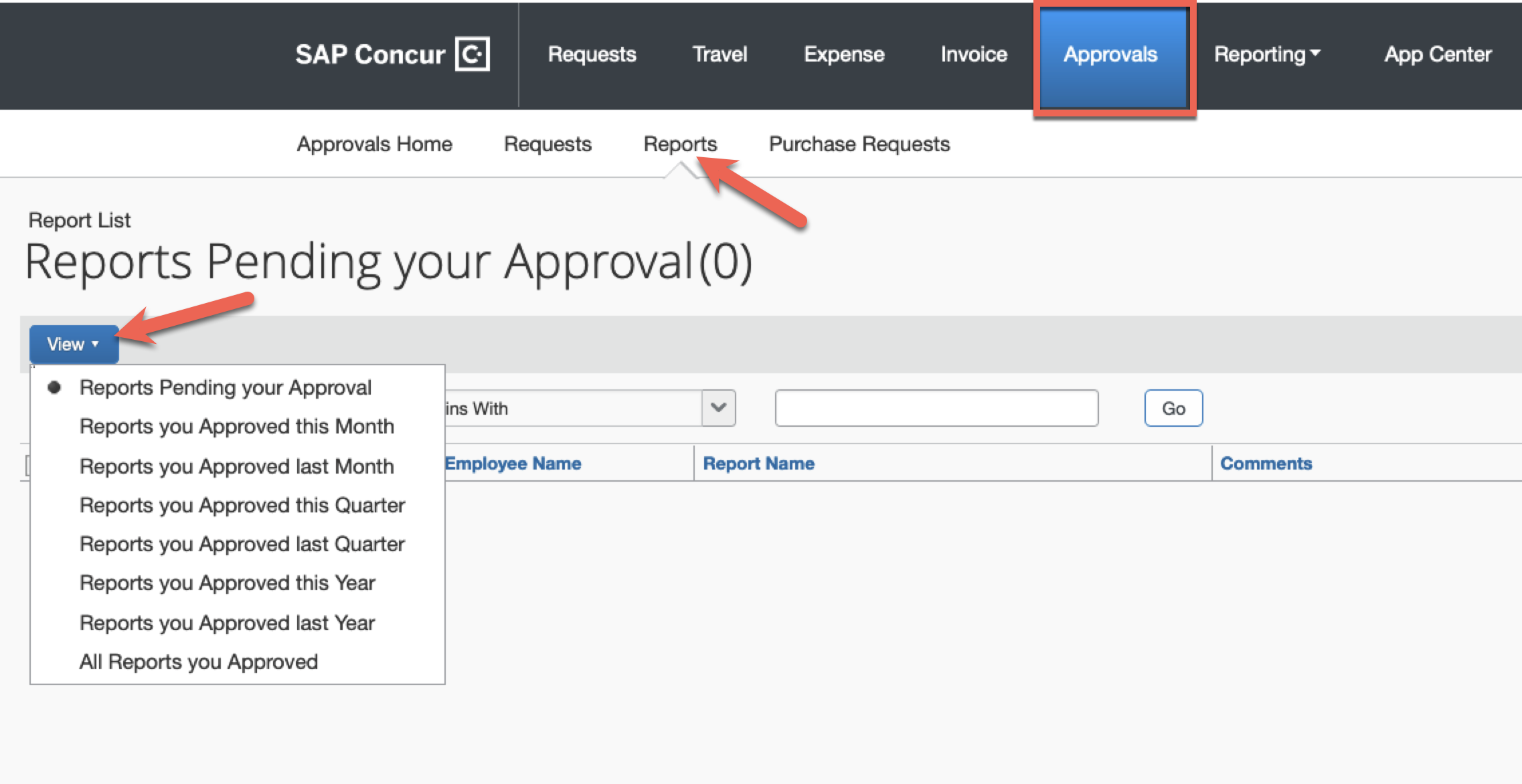
Task: Select Reports you Approved last Quarter
Action: [242, 544]
